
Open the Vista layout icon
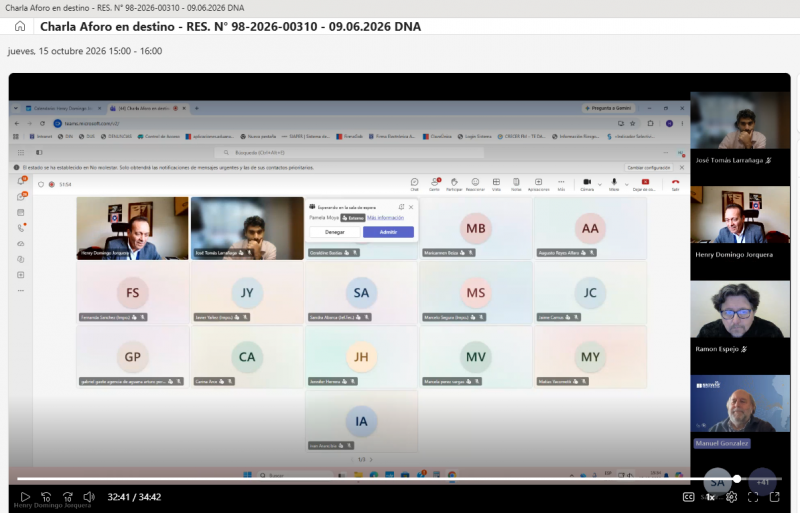point(496,184)
